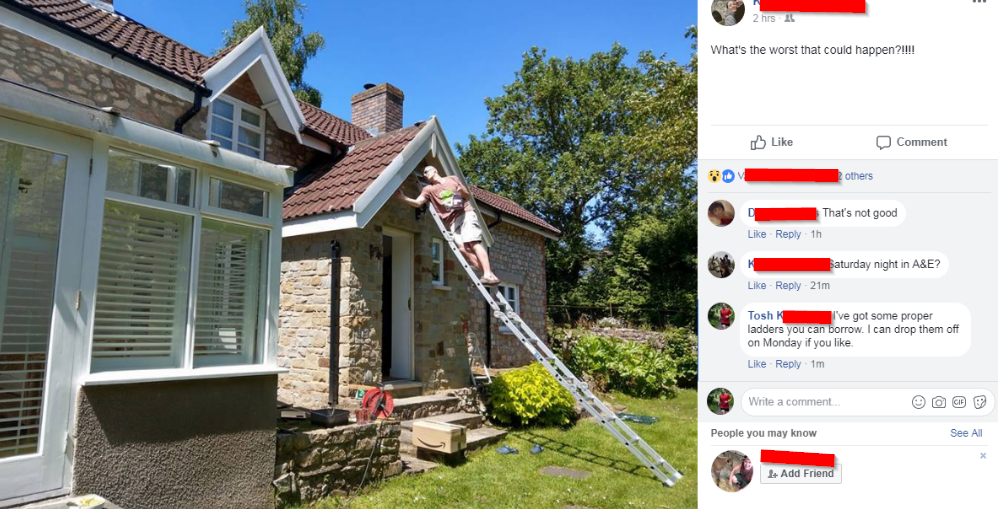998x509 pixels.
Task: Reply to the 'That's not good' comment
Action: point(788,234)
